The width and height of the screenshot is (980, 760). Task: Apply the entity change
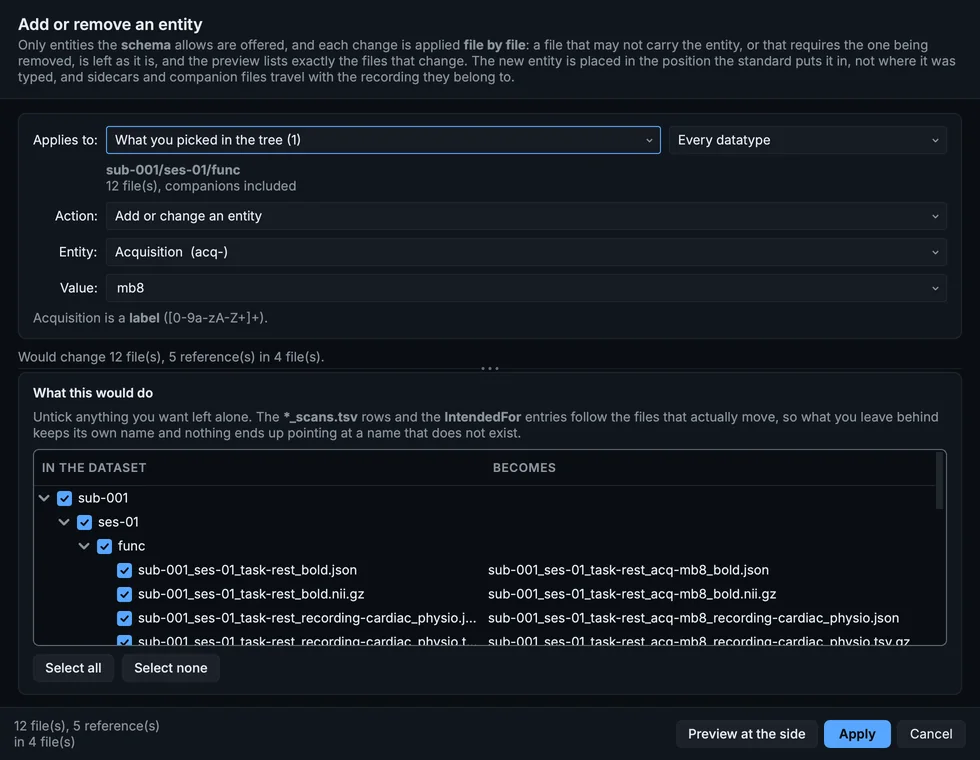857,734
